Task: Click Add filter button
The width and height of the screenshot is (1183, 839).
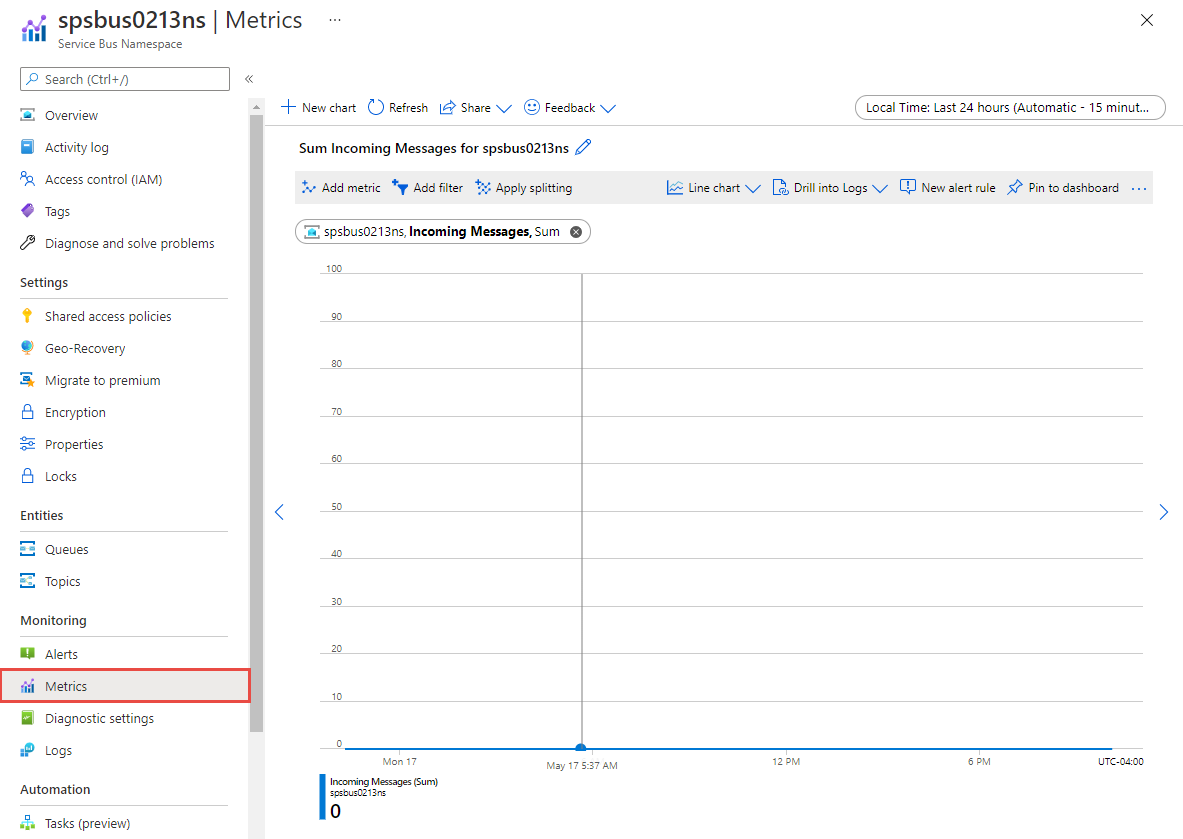Action: [428, 188]
